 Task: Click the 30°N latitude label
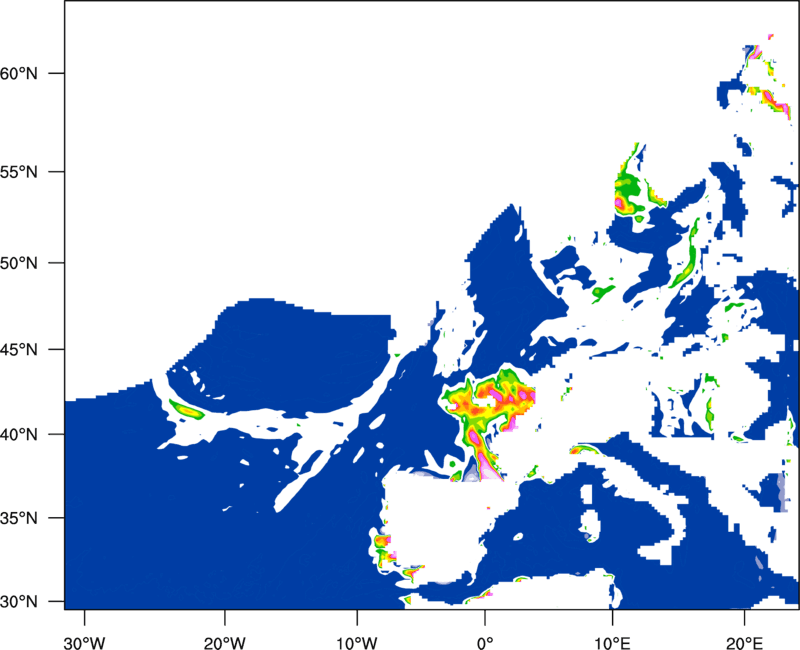coord(19,602)
